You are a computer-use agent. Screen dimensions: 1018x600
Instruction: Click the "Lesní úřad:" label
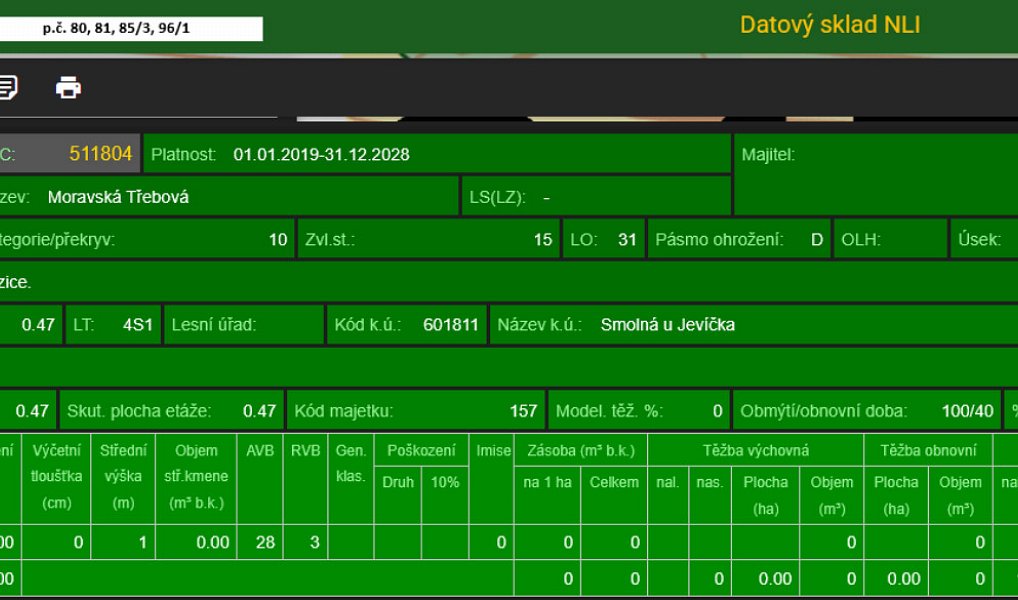click(214, 325)
